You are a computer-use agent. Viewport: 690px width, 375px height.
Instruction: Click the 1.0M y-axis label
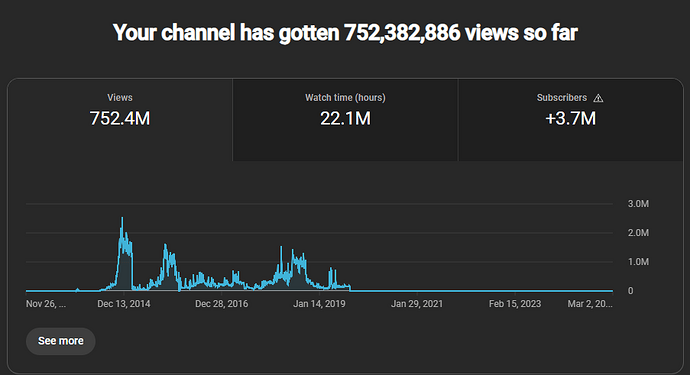[638, 262]
